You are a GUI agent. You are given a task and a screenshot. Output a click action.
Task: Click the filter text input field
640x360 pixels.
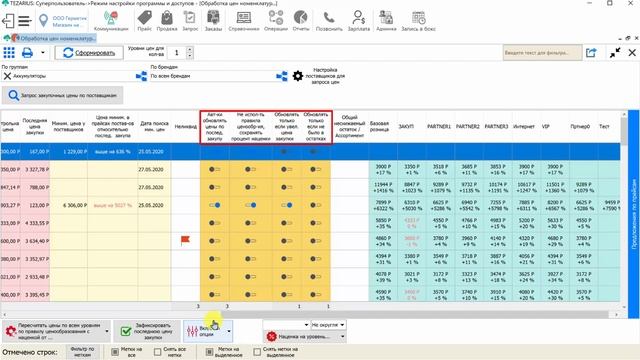coord(542,53)
